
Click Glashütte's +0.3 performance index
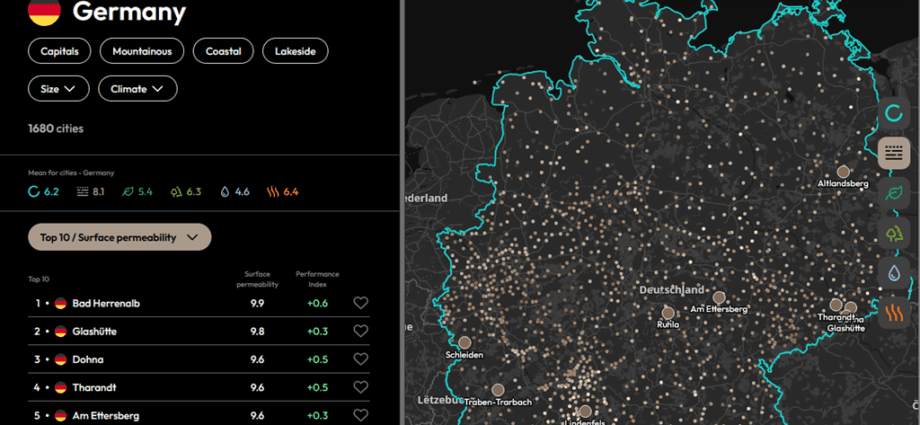pos(317,332)
